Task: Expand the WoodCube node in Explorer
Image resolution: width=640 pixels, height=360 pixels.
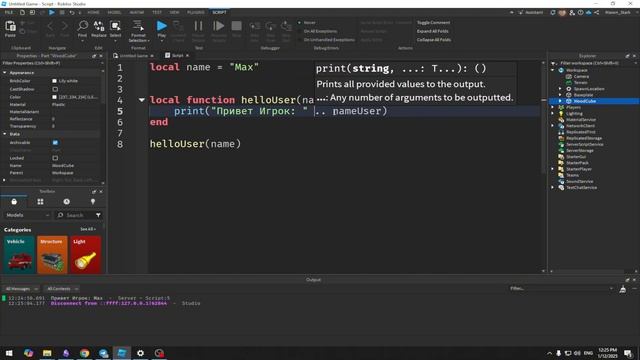Action: pos(560,101)
